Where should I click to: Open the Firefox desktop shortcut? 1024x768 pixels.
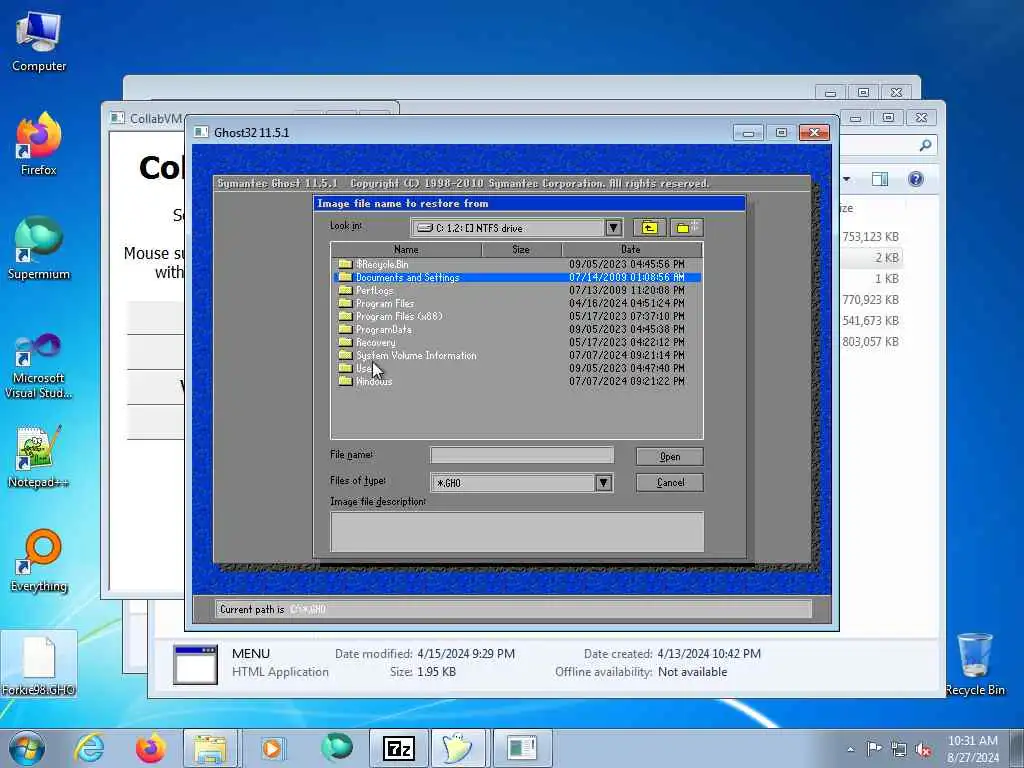(x=39, y=145)
